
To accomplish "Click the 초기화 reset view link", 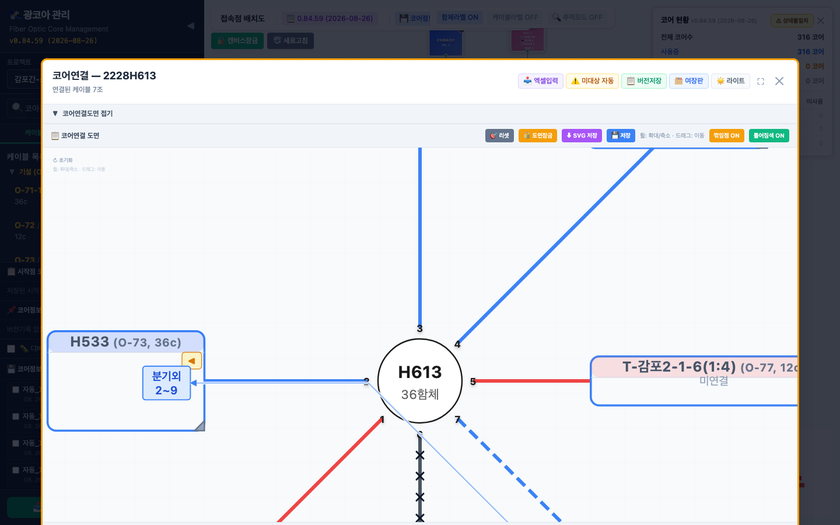I will [x=63, y=160].
